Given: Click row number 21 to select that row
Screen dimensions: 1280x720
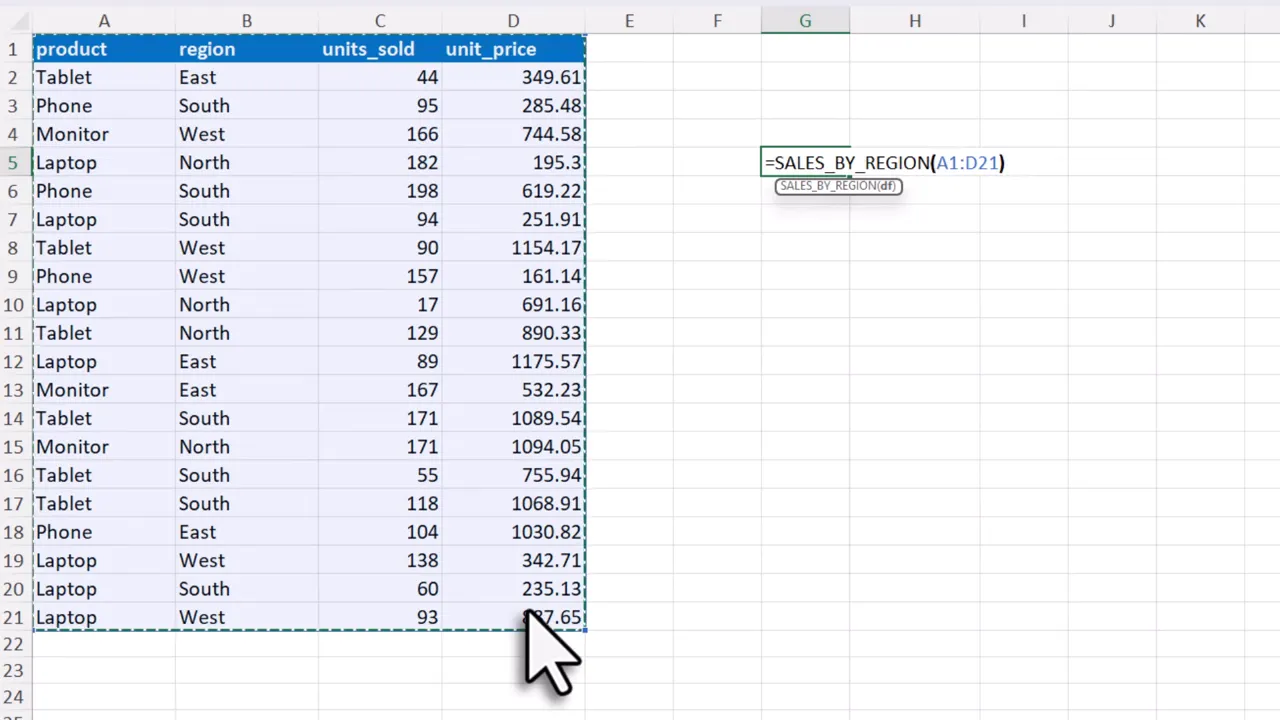Looking at the screenshot, I should click(x=13, y=617).
